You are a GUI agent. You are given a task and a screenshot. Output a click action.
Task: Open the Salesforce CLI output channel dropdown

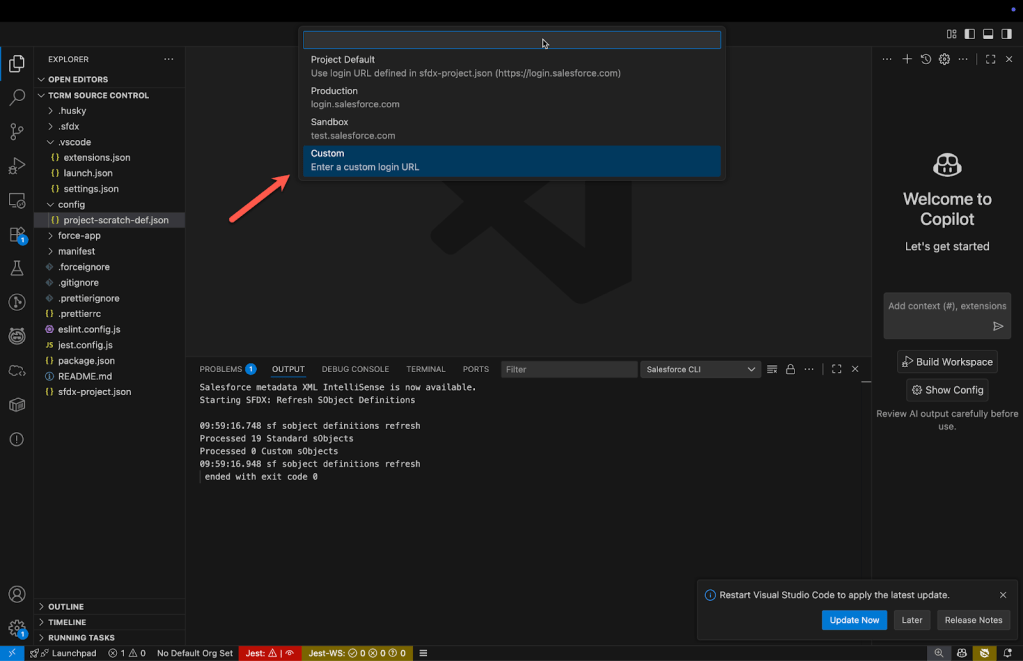coord(700,369)
